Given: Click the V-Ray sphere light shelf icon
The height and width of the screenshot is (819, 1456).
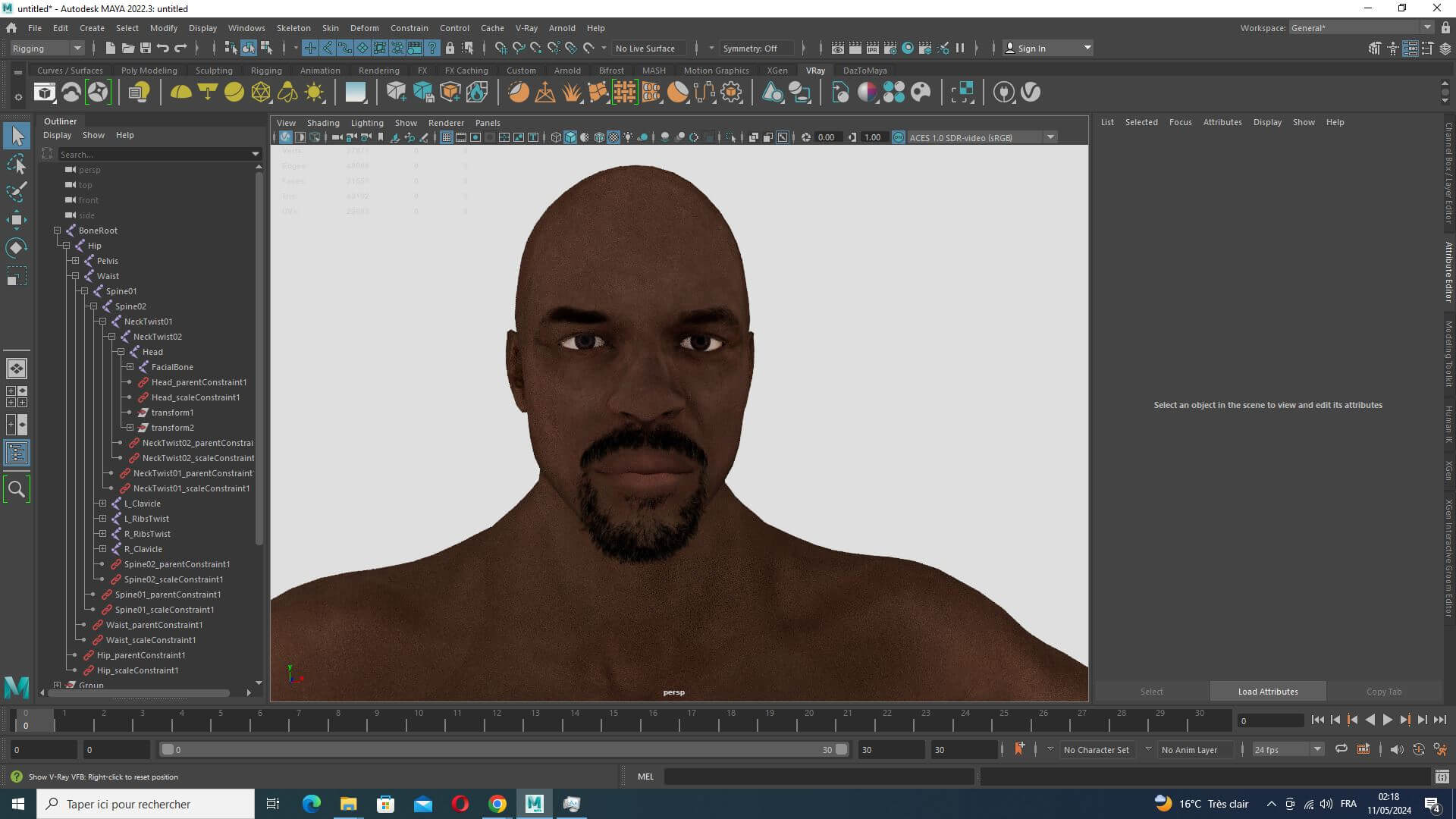Looking at the screenshot, I should [x=234, y=93].
